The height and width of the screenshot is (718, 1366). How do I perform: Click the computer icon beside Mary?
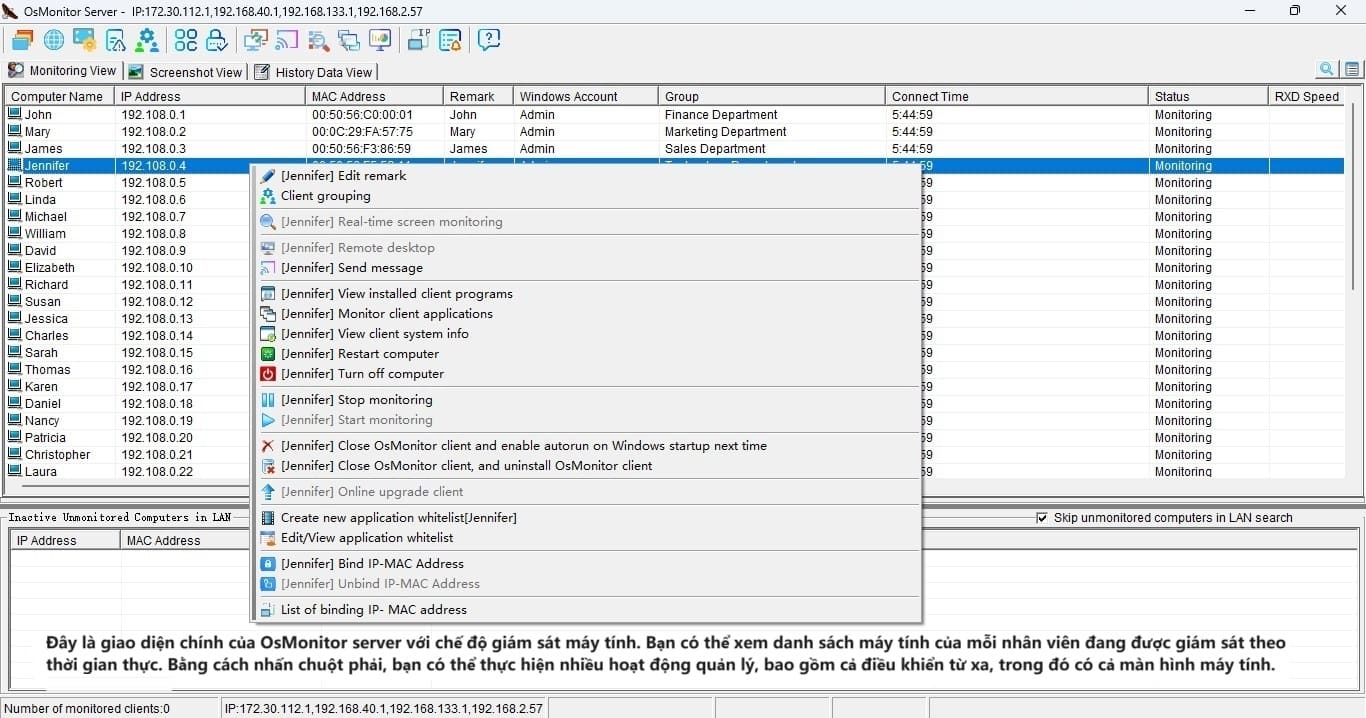(15, 131)
